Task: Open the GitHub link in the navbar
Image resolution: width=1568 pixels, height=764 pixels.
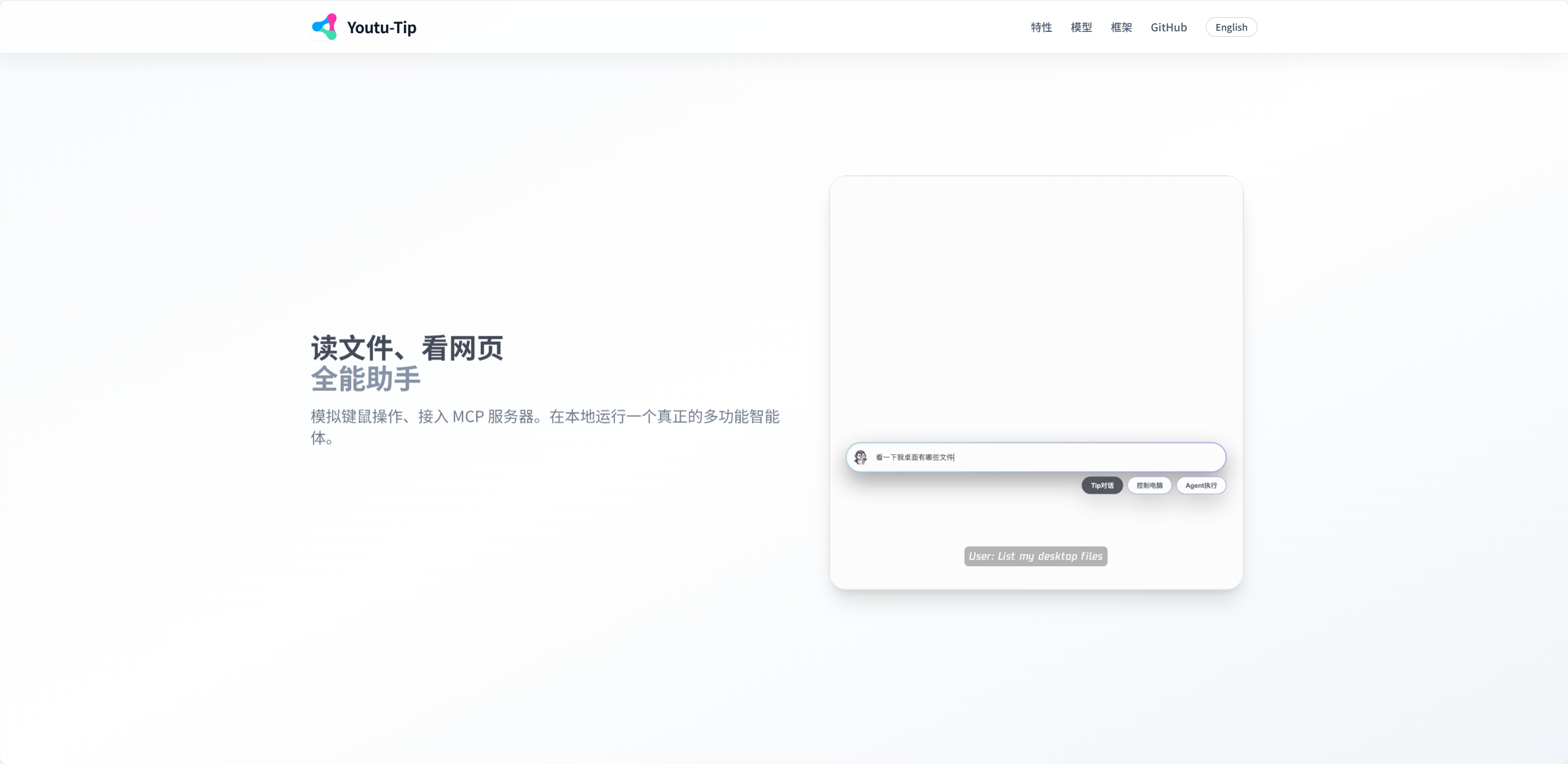Action: pyautogui.click(x=1168, y=27)
